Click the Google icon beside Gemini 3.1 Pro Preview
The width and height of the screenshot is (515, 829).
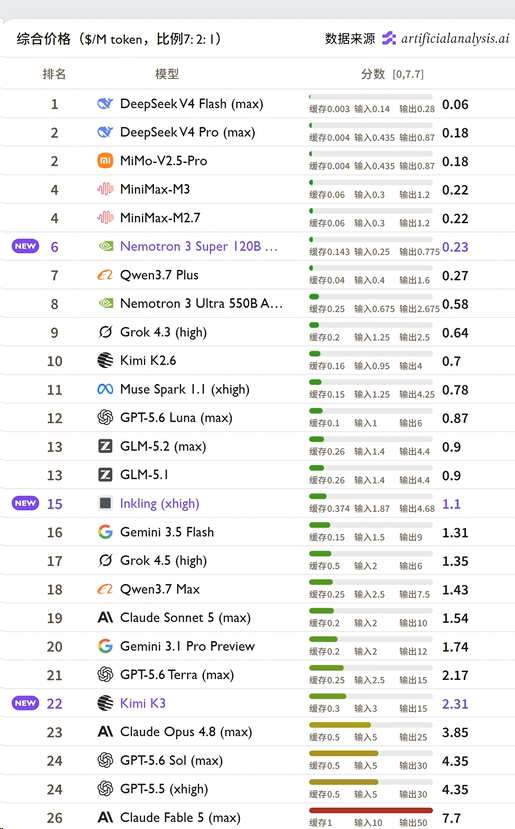[x=105, y=646]
